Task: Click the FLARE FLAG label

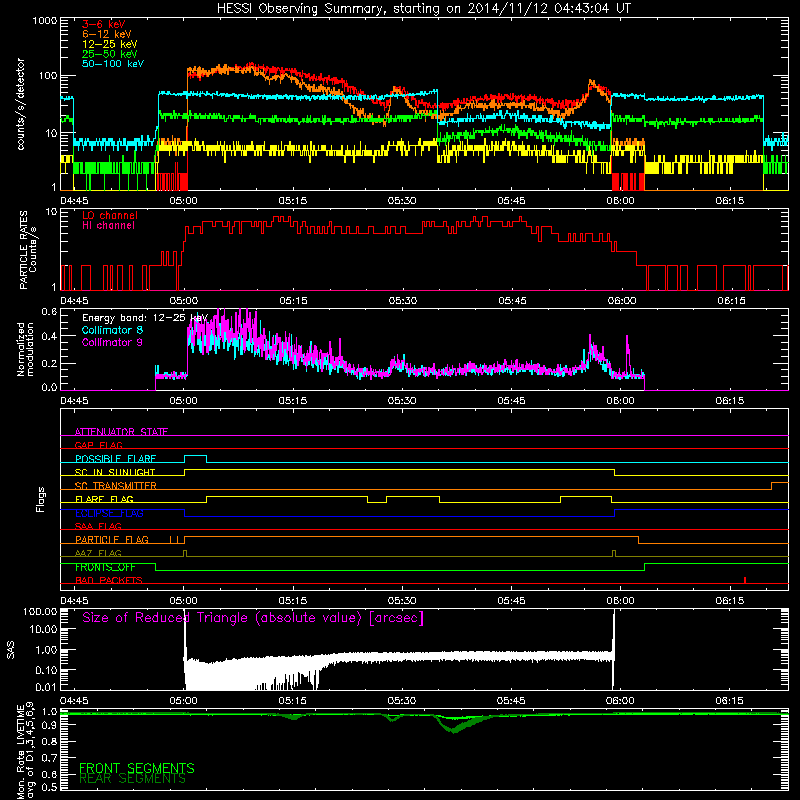Action: coord(104,499)
